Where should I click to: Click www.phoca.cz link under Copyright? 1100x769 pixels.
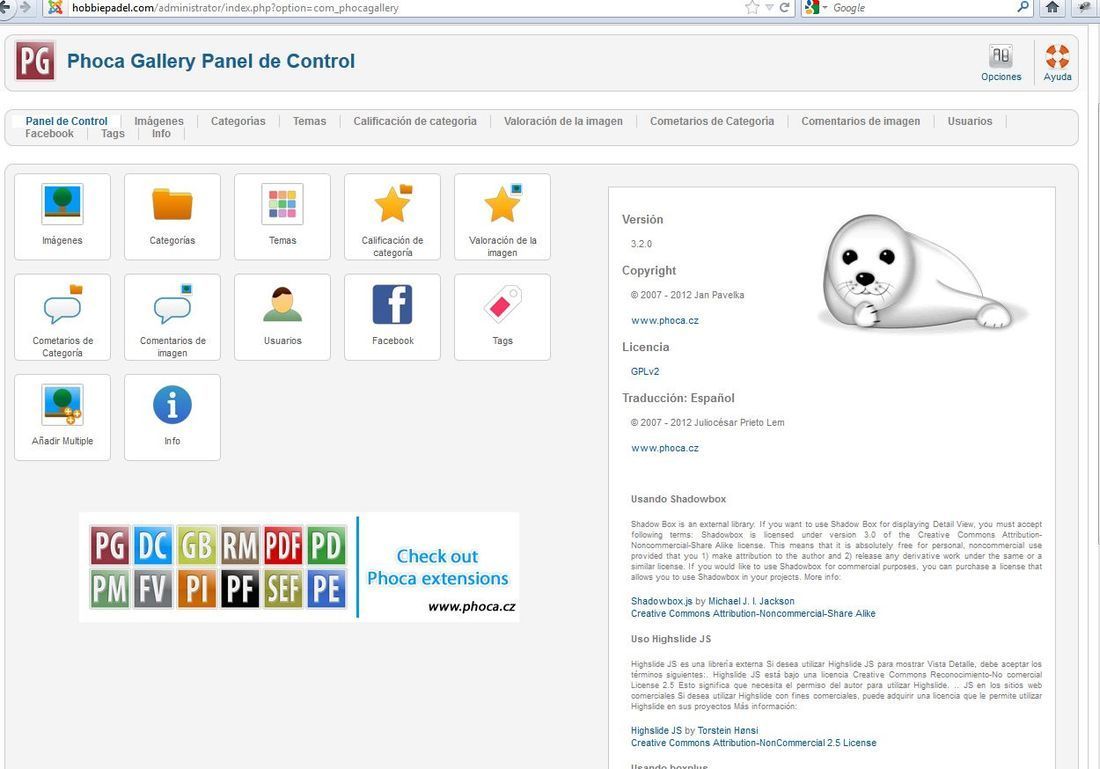tap(665, 320)
